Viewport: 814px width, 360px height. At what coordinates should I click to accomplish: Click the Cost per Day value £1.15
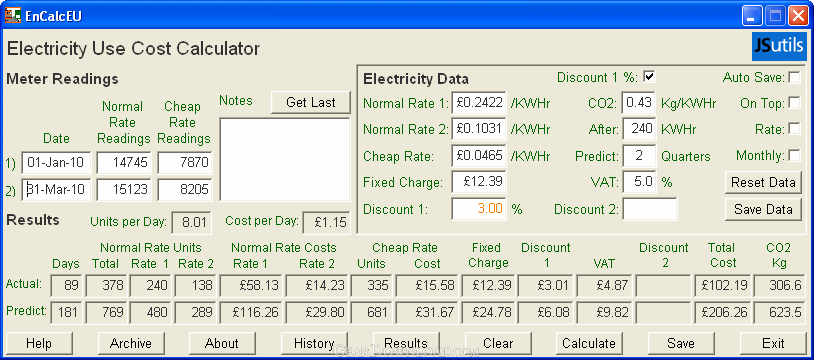tap(326, 223)
